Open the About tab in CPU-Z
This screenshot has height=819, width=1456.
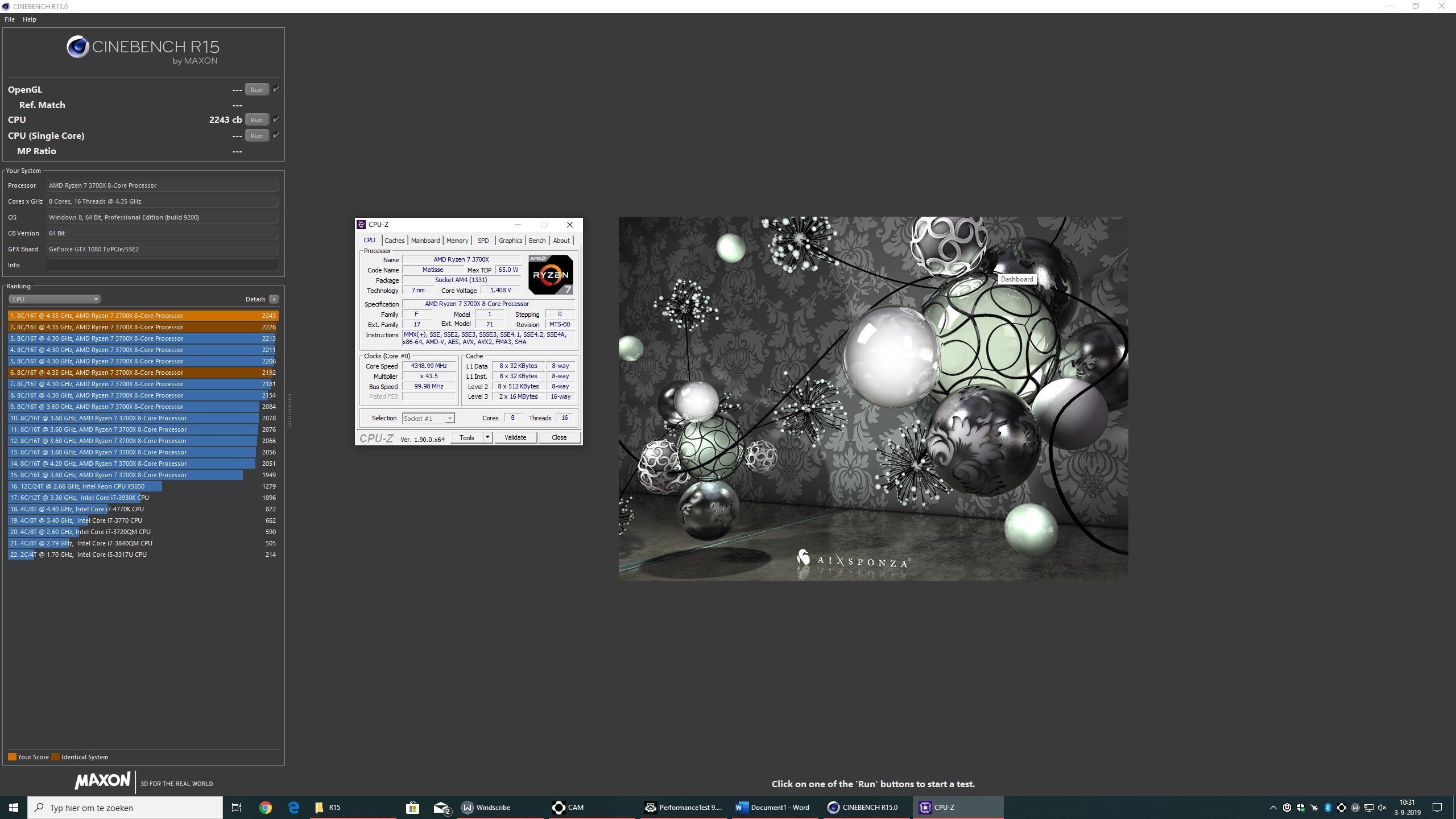click(x=561, y=241)
